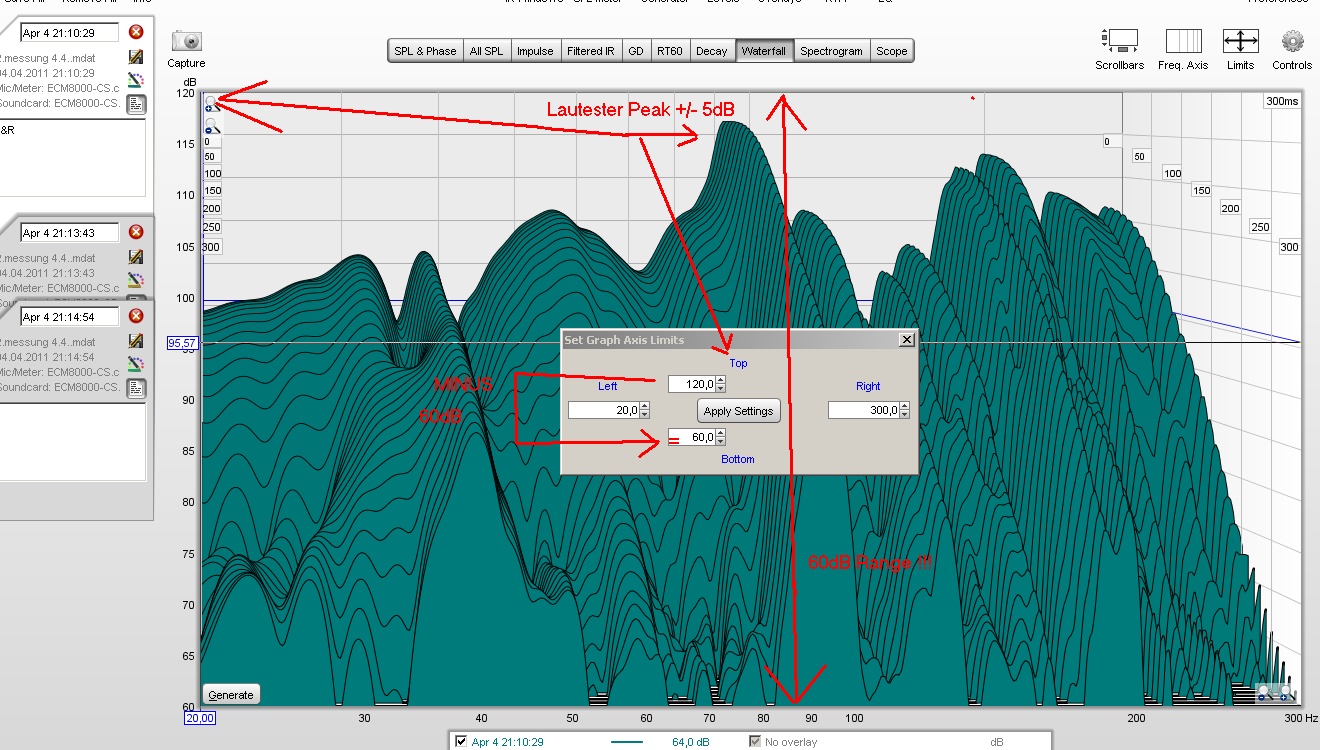
Task: Open the Controls gear icon
Action: [1292, 41]
